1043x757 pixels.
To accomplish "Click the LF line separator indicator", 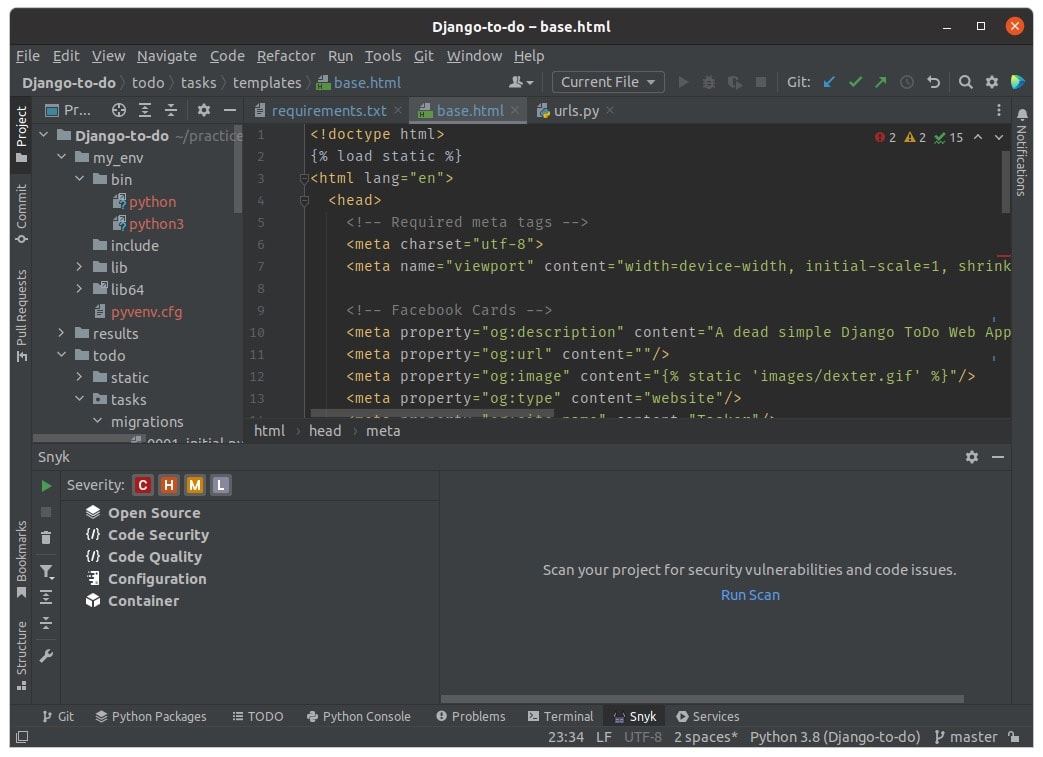I will pos(603,737).
